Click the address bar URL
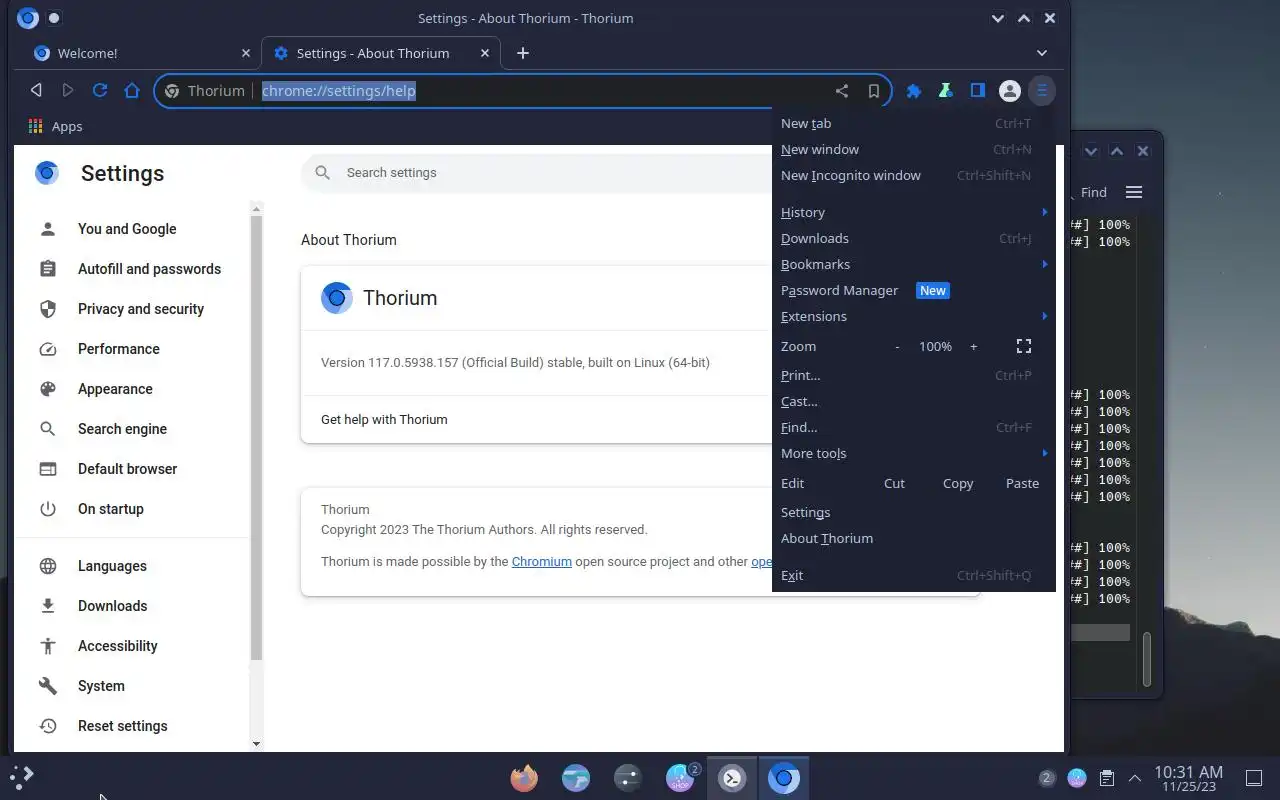Image resolution: width=1280 pixels, height=800 pixels. (338, 91)
